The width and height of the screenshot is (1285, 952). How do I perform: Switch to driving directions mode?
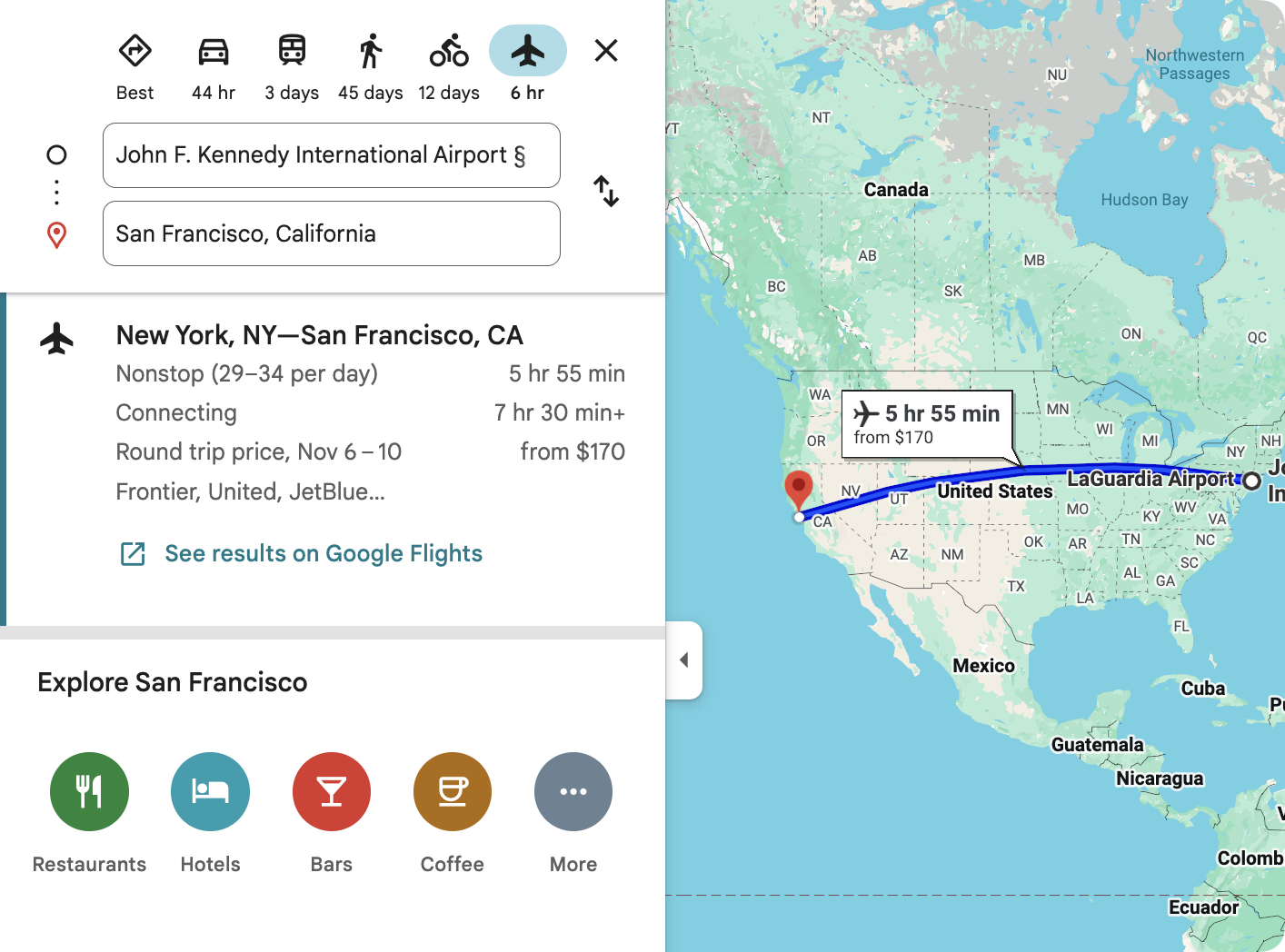click(214, 51)
